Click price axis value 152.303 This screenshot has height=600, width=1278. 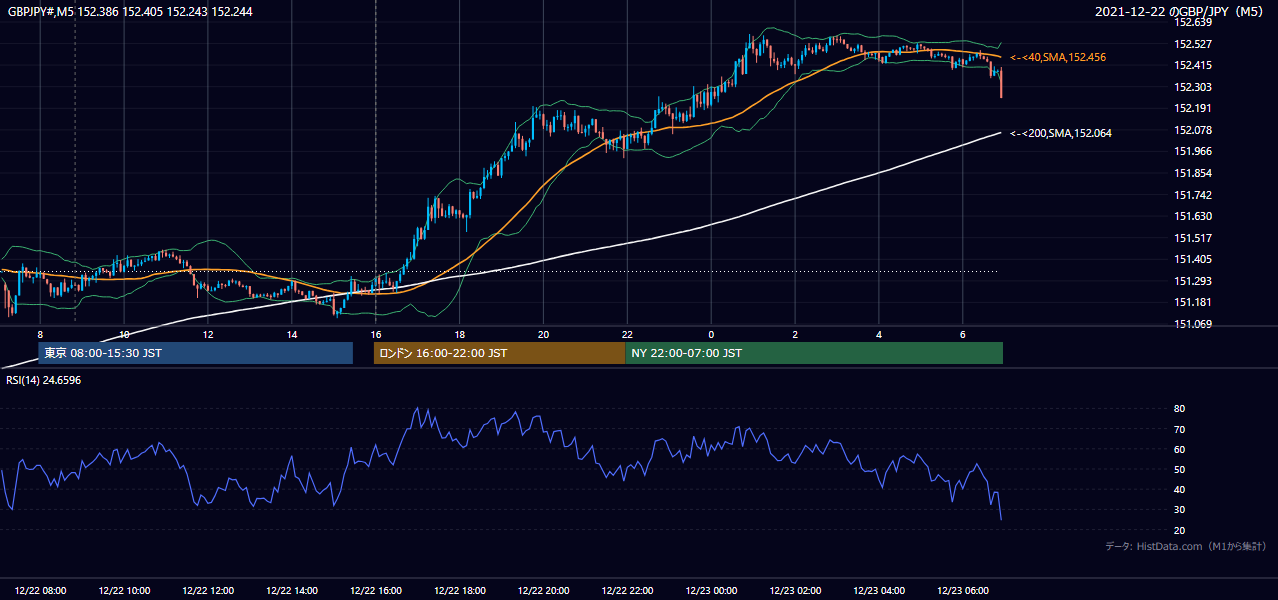1192,87
